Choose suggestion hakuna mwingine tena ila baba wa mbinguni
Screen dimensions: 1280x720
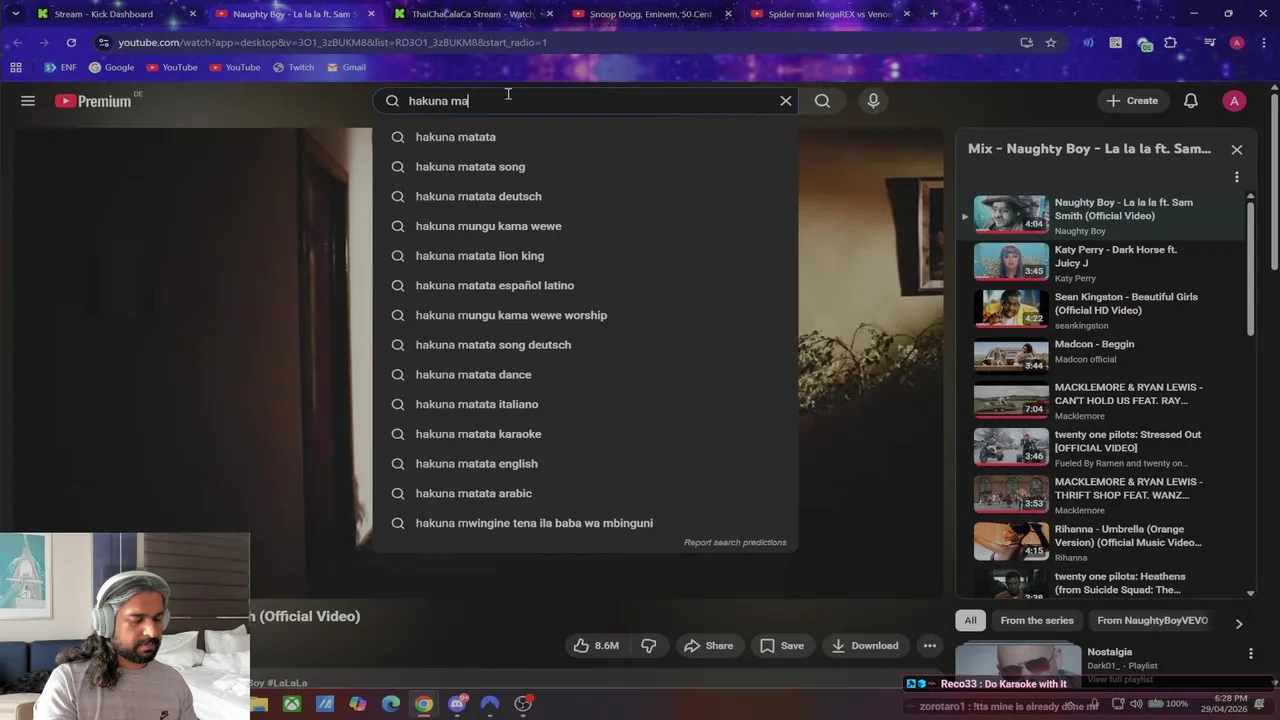(x=586, y=523)
